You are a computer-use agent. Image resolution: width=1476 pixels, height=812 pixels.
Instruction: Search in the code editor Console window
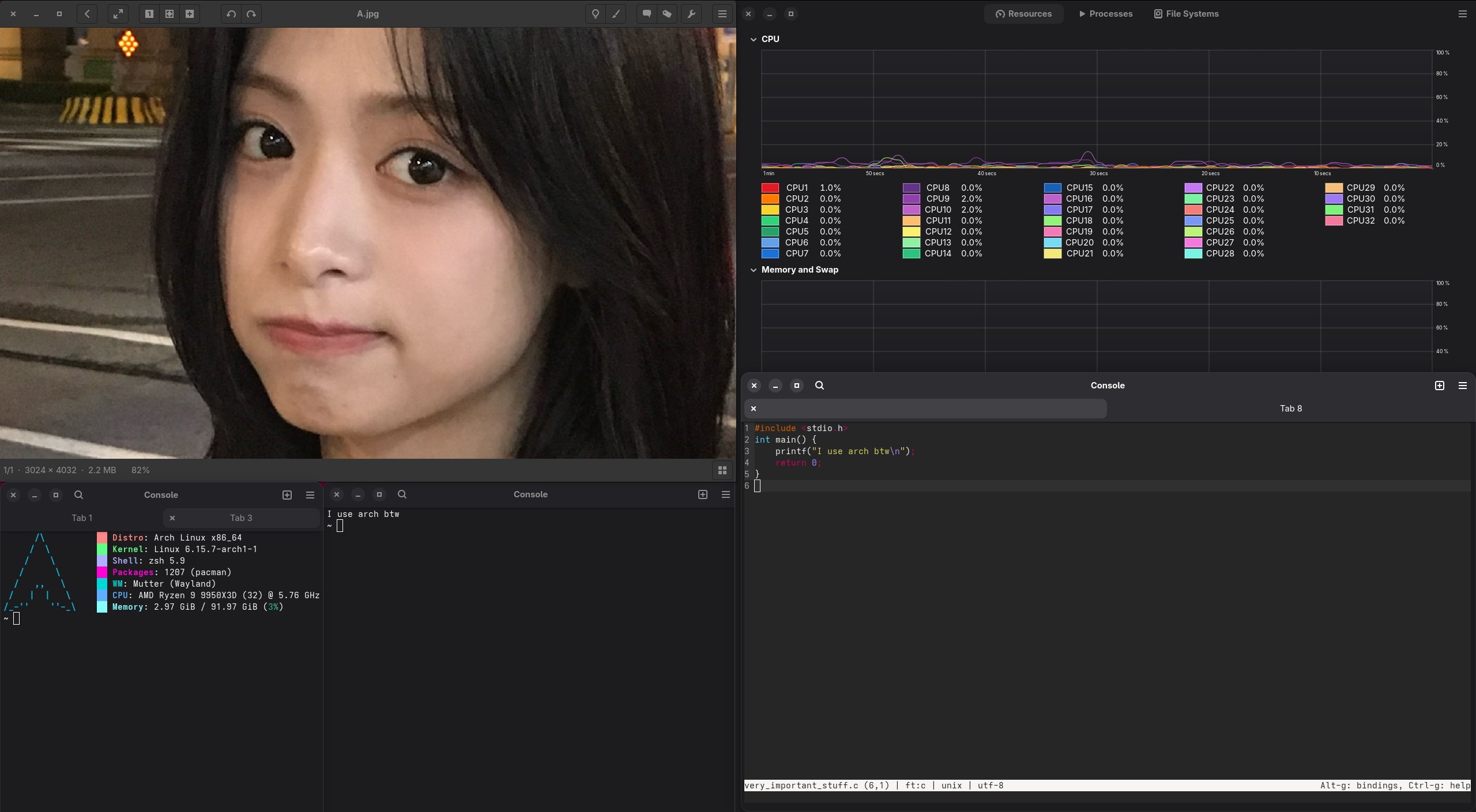[819, 386]
